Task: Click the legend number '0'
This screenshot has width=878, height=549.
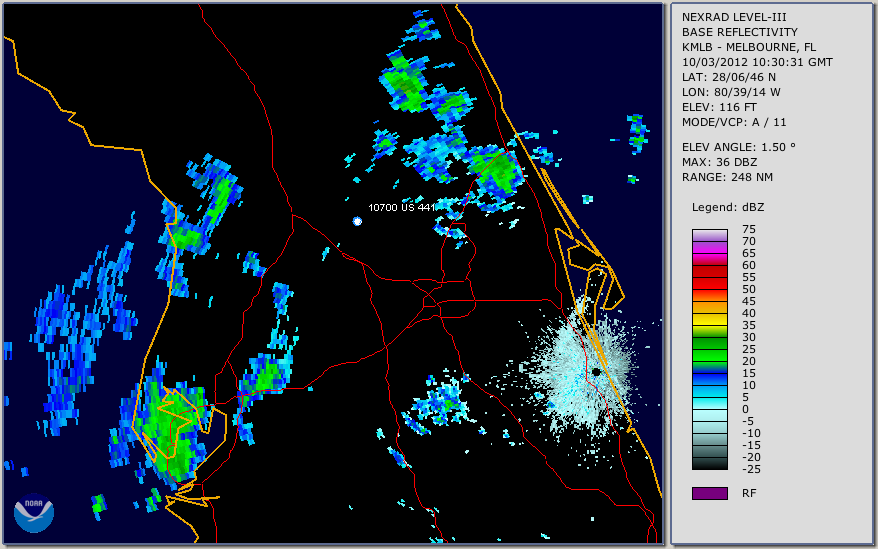Action: [745, 410]
